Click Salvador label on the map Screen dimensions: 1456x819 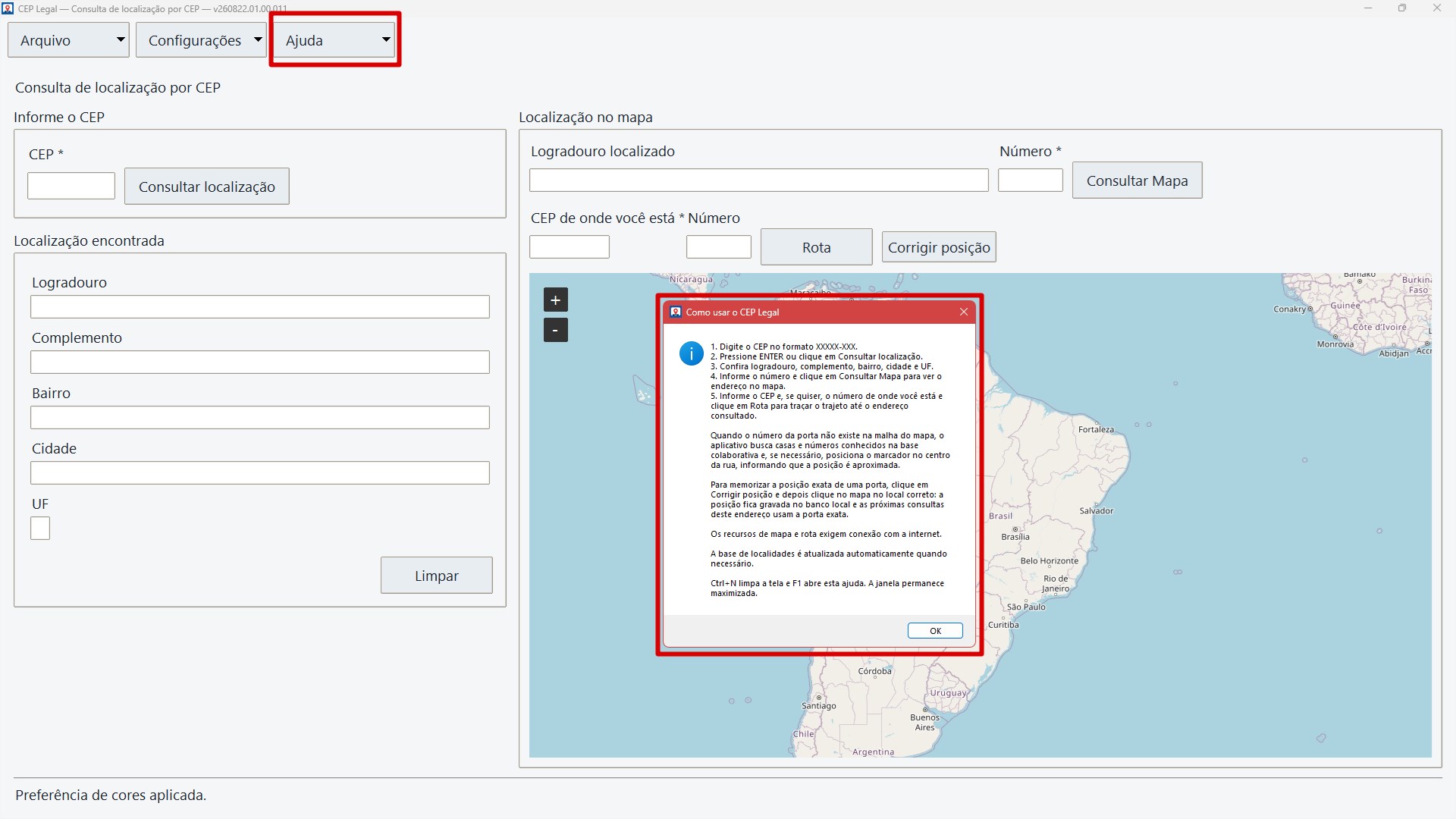click(x=1096, y=510)
